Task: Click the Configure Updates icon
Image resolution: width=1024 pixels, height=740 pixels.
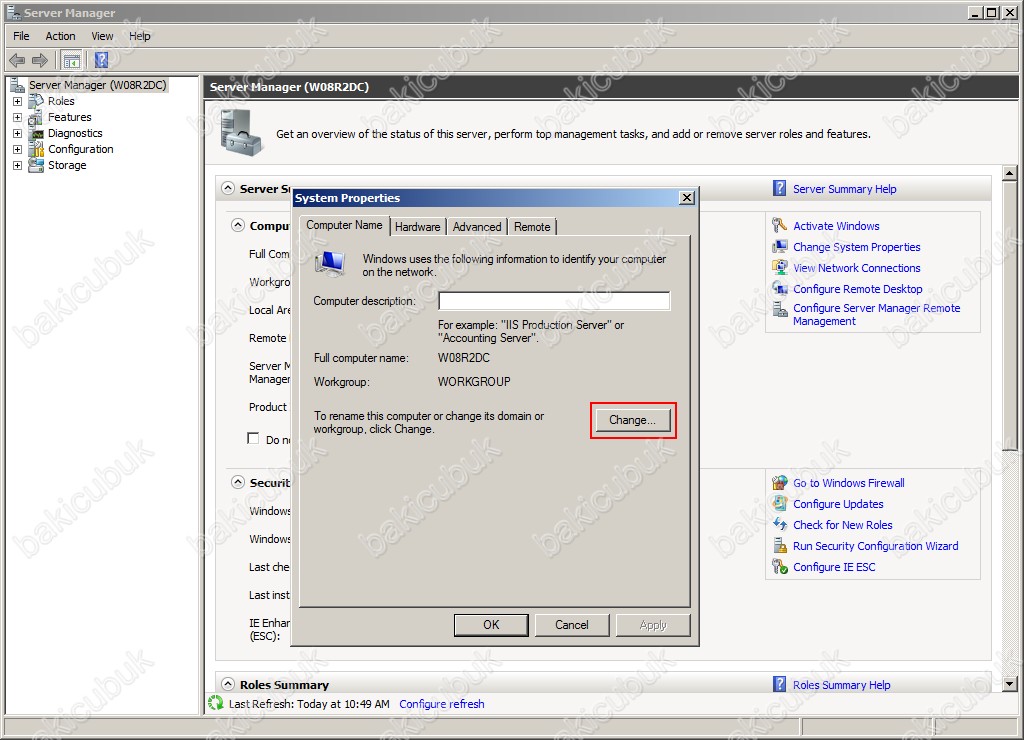Action: (x=780, y=504)
